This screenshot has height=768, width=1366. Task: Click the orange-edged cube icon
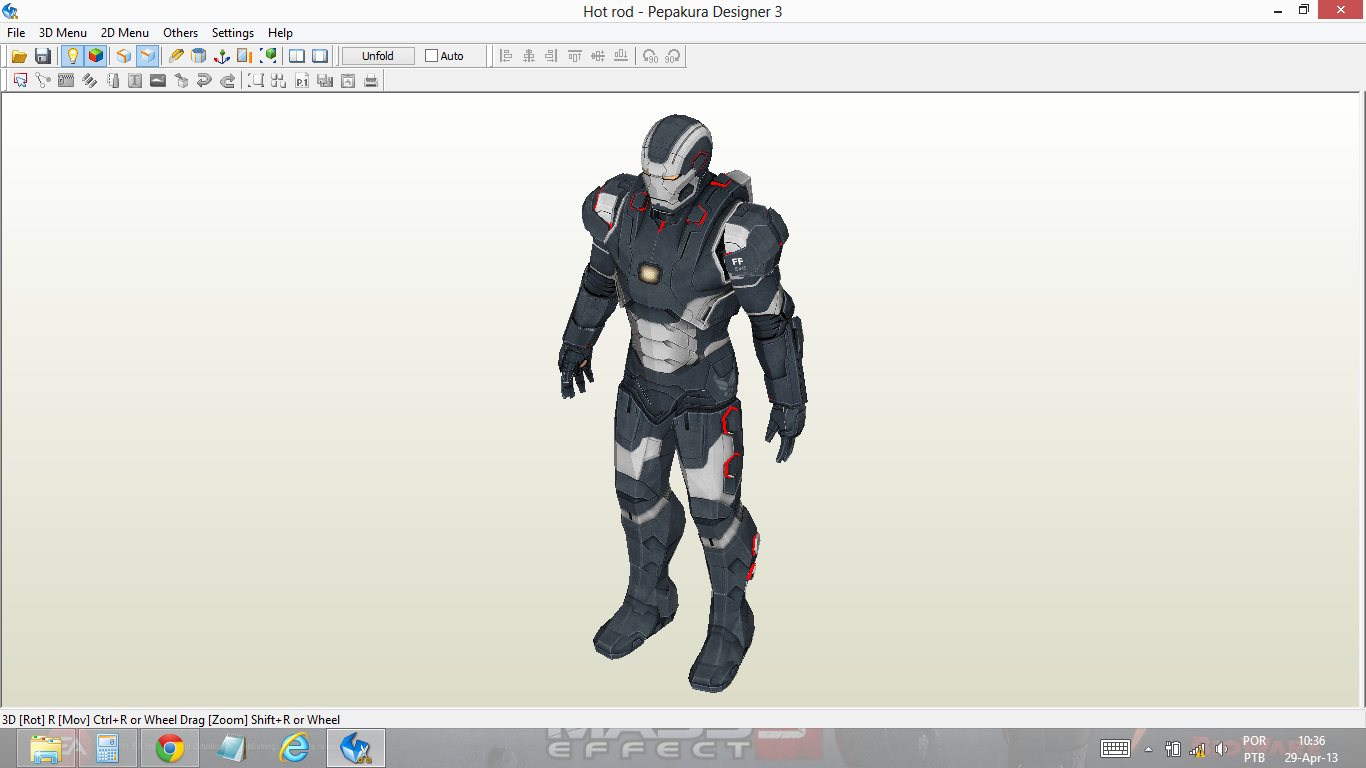tap(124, 56)
